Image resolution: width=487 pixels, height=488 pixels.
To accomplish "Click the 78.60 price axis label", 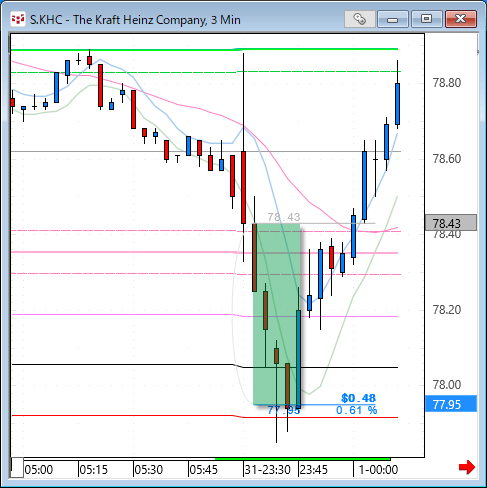I will pyautogui.click(x=447, y=158).
